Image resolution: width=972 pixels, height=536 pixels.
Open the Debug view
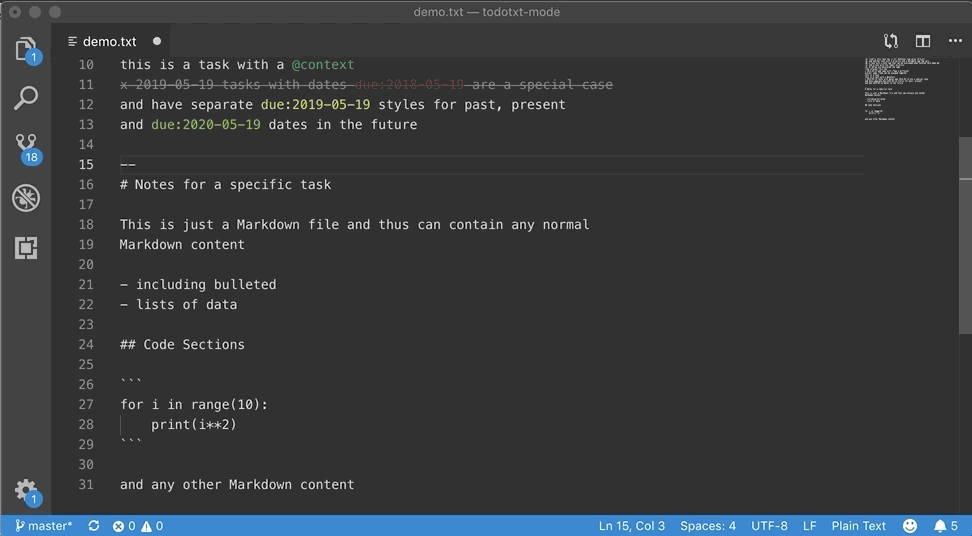[25, 198]
